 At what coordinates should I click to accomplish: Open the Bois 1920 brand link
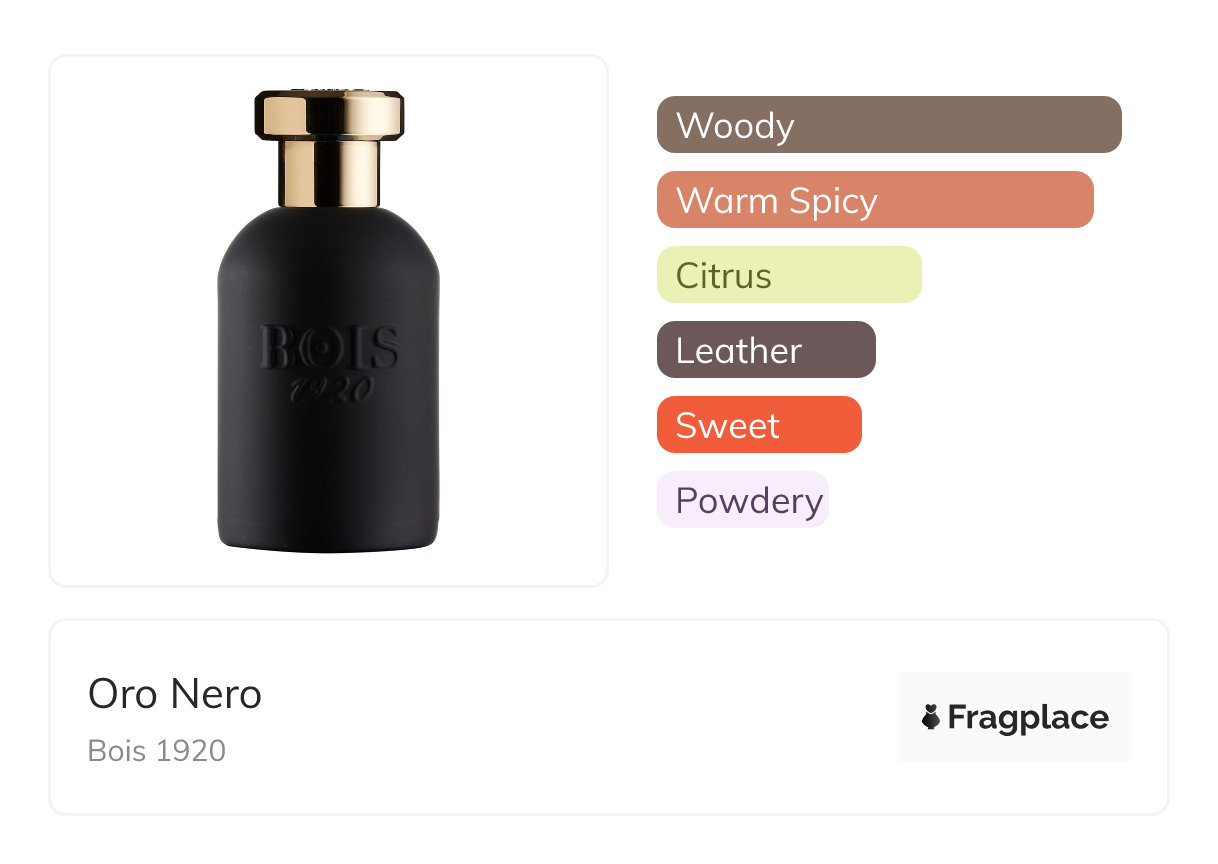(x=157, y=750)
